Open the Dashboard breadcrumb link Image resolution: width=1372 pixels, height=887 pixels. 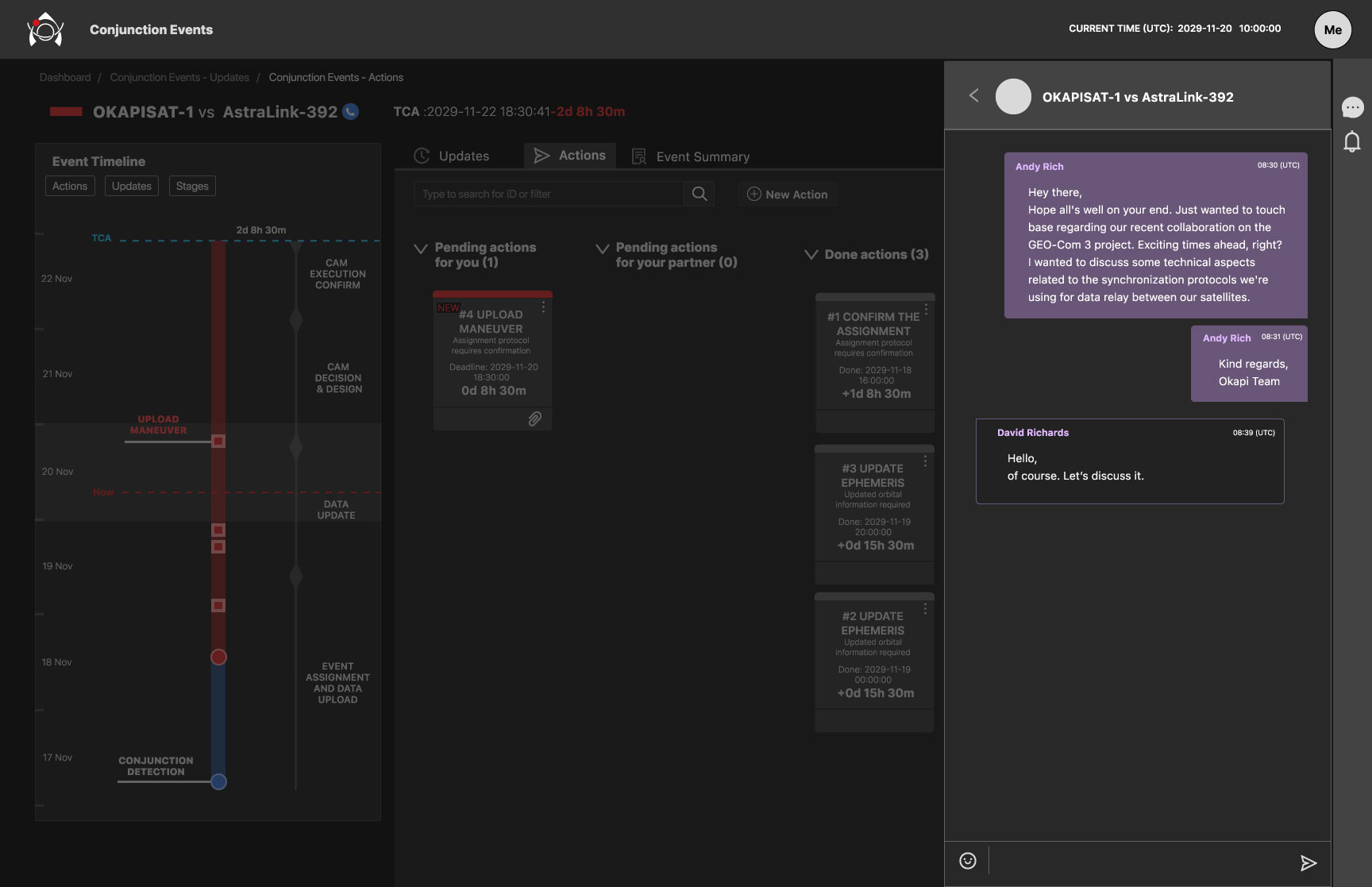[65, 77]
